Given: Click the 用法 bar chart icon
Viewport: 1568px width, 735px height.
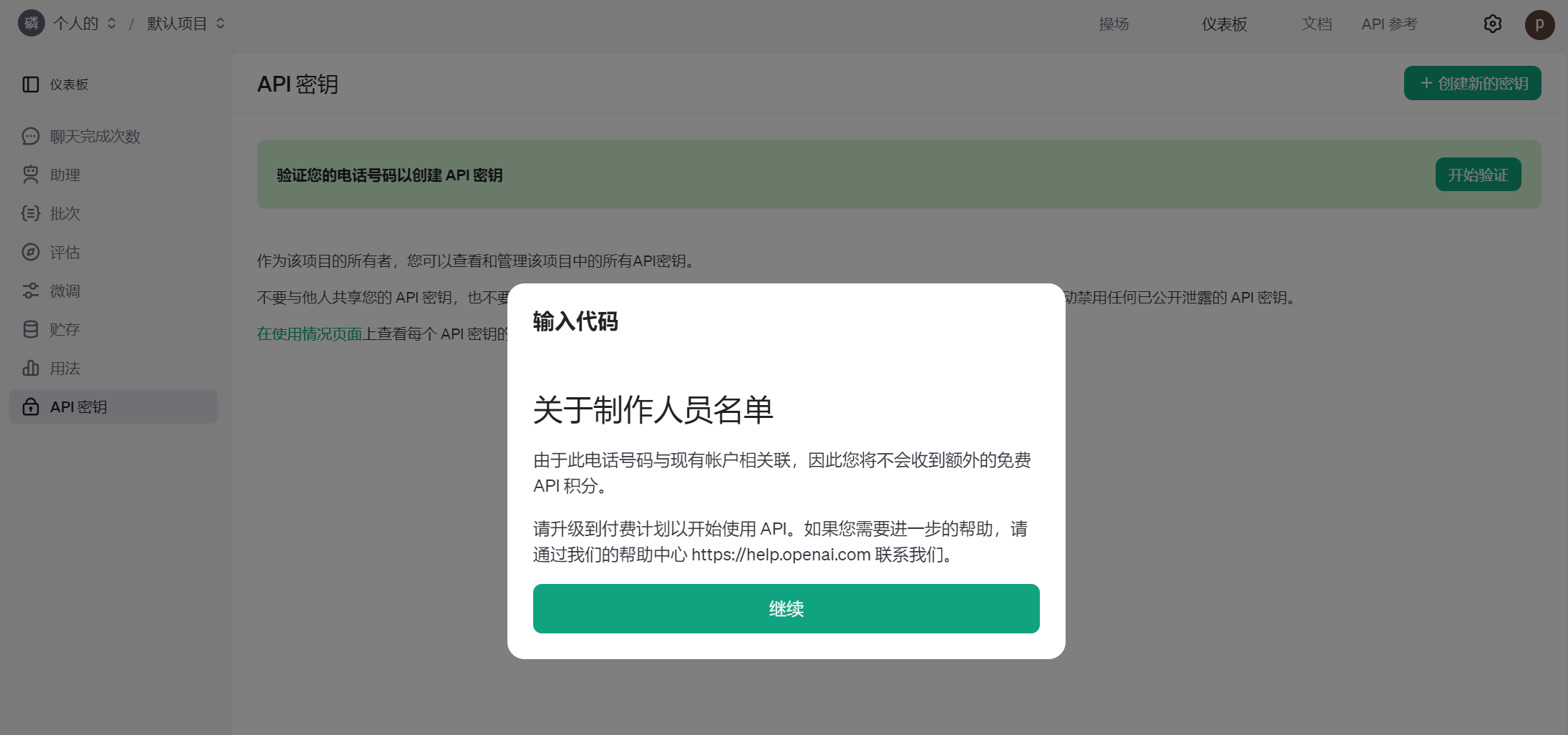Looking at the screenshot, I should 31,368.
